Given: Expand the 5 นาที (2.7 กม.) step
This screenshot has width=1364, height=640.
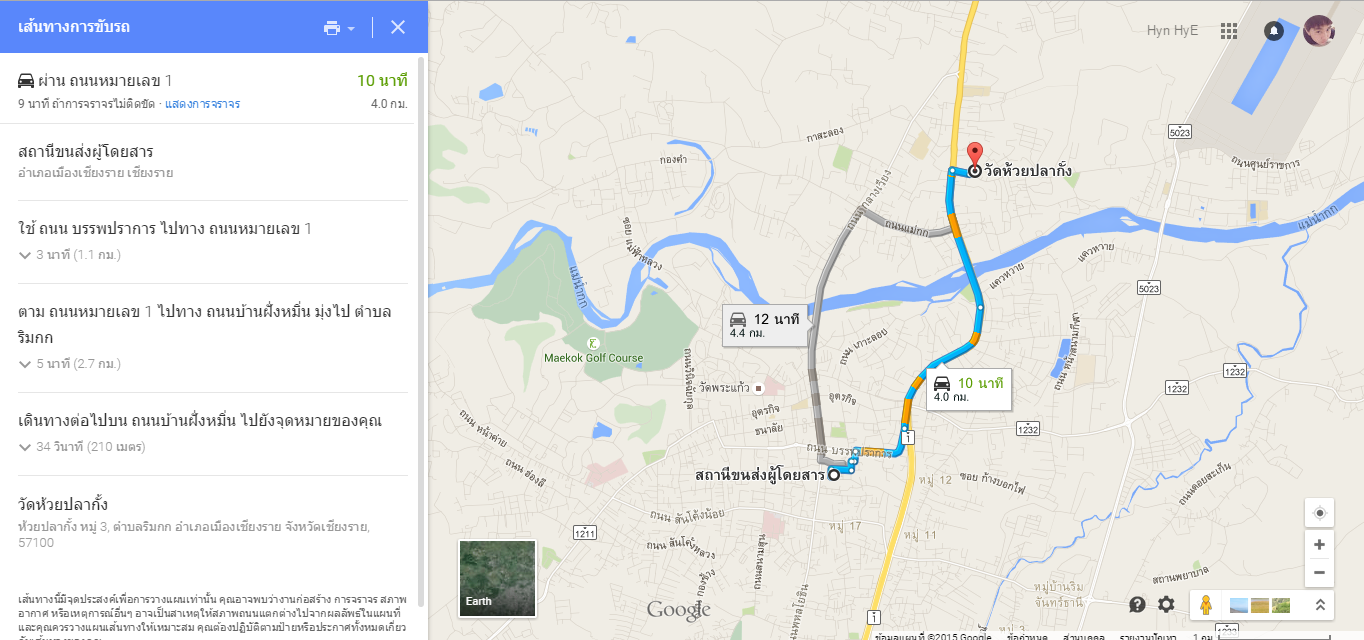Looking at the screenshot, I should tap(70, 364).
